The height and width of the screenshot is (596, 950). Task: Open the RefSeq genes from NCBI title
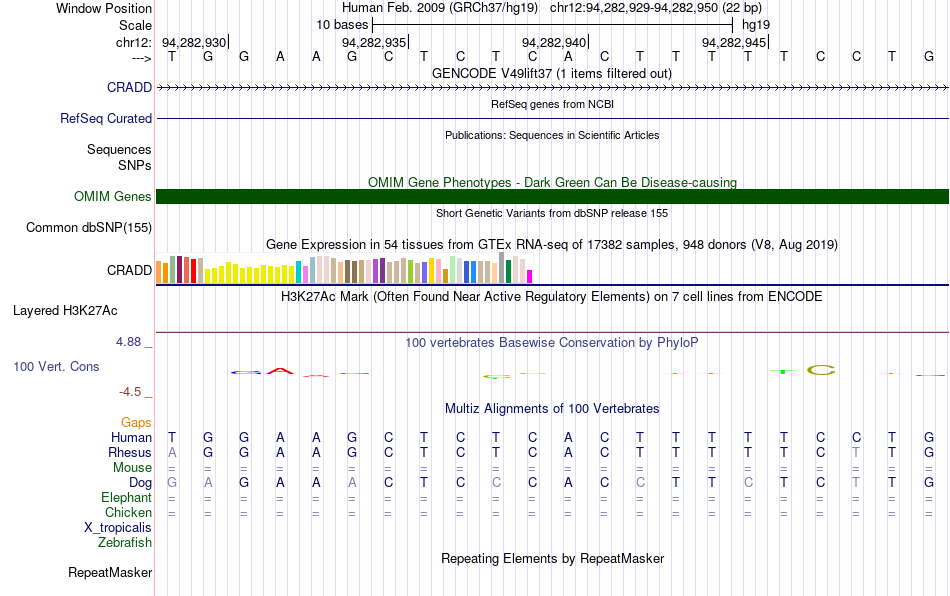click(x=552, y=104)
